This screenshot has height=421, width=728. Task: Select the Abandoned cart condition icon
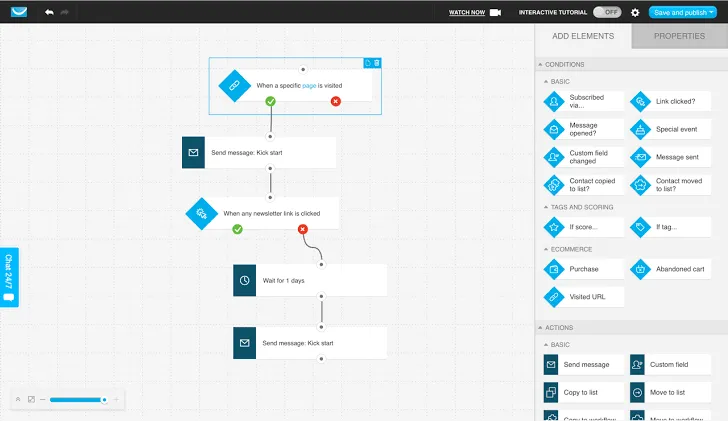point(640,269)
